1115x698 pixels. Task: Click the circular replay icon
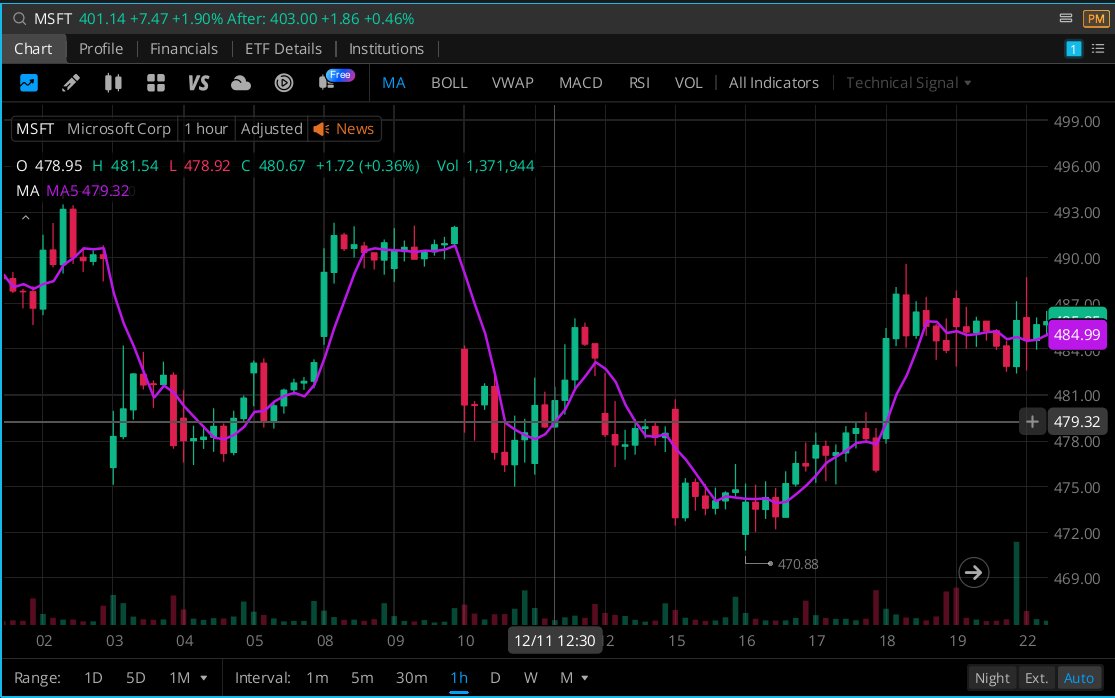pyautogui.click(x=284, y=83)
